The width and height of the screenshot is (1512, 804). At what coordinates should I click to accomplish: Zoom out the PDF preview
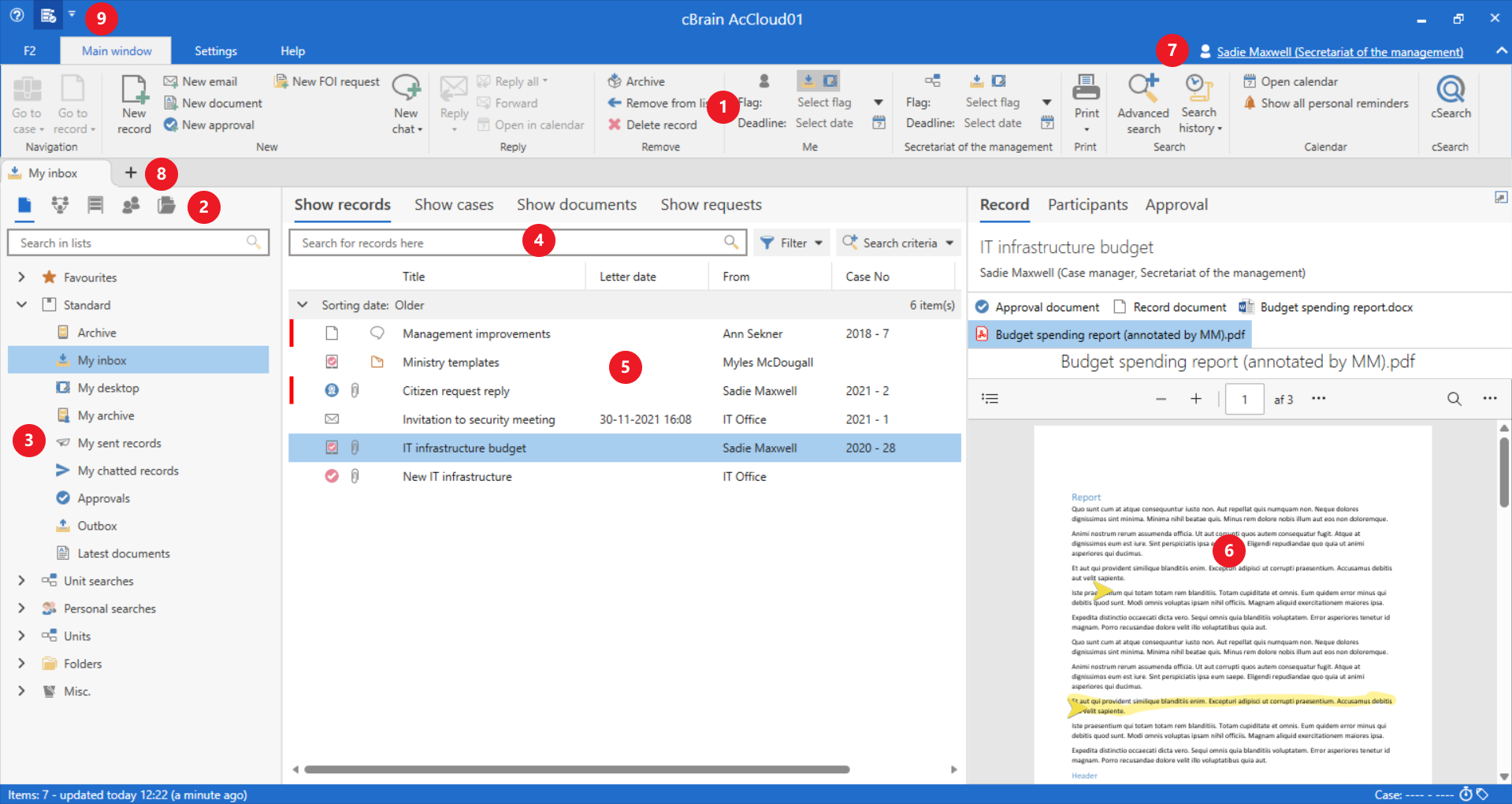[x=1161, y=399]
